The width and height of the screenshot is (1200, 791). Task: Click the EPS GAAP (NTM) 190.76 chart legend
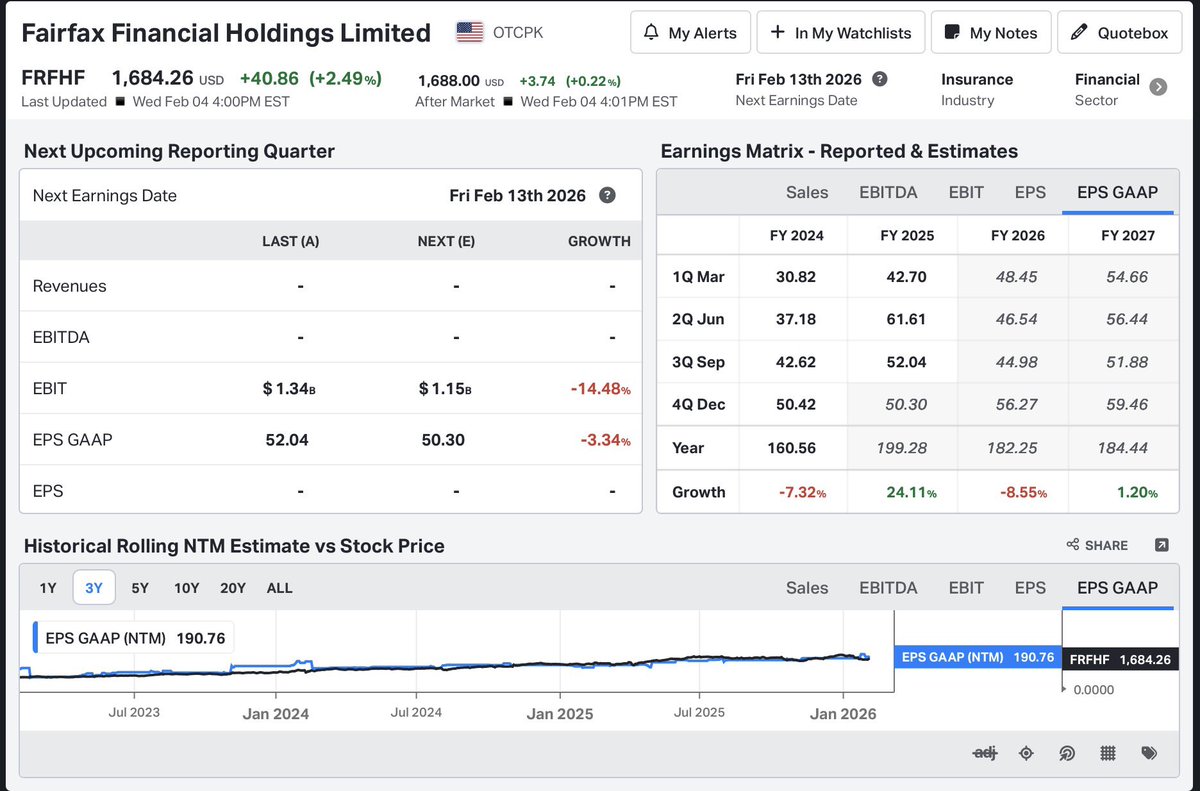click(134, 638)
